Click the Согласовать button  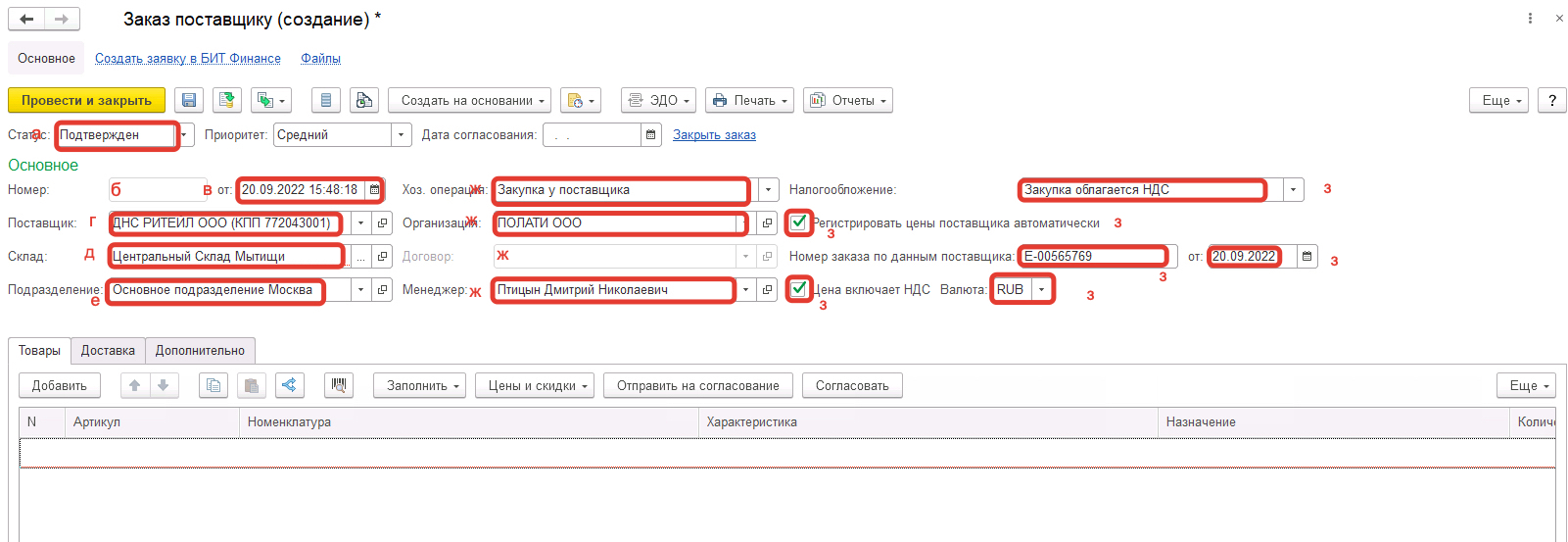tap(852, 385)
